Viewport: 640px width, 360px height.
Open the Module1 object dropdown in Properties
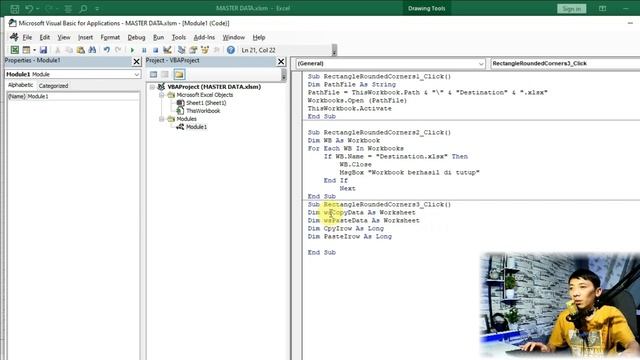coord(136,74)
